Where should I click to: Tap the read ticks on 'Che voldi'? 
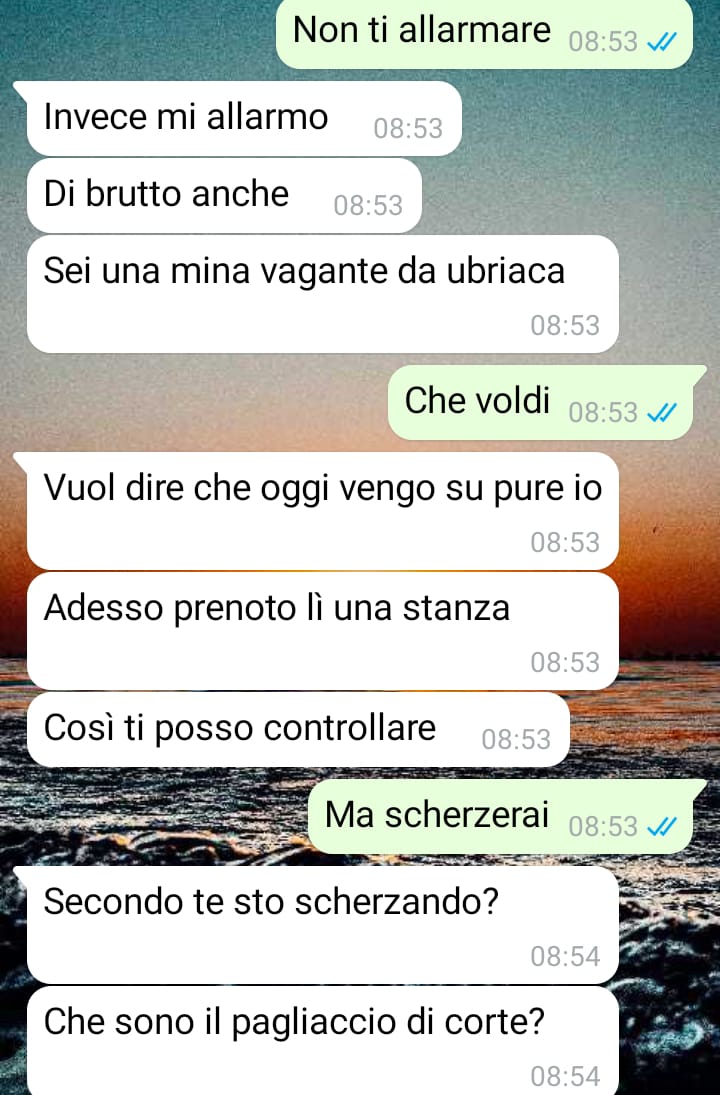pyautogui.click(x=661, y=413)
